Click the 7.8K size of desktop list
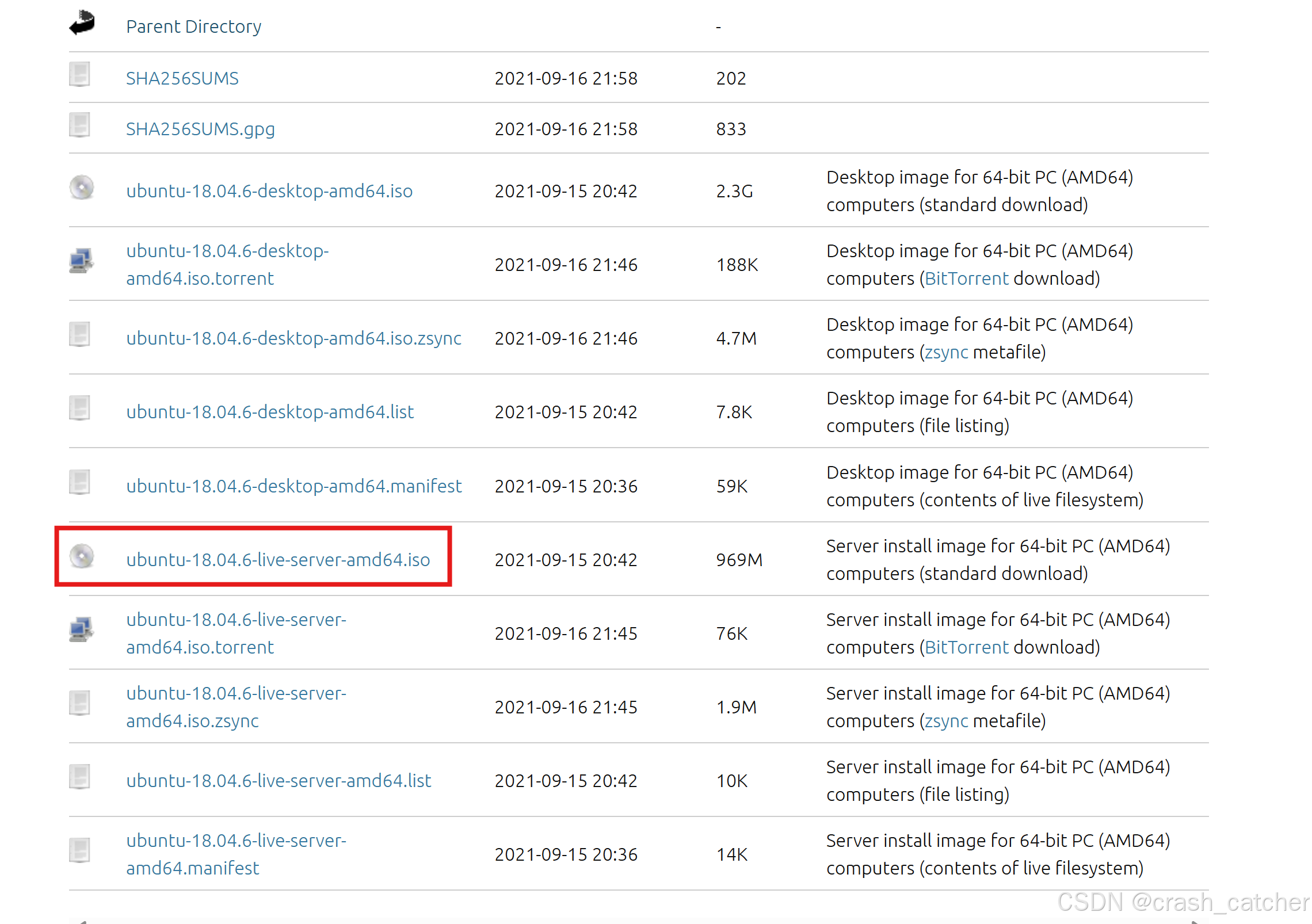The height and width of the screenshot is (924, 1312). [x=734, y=412]
